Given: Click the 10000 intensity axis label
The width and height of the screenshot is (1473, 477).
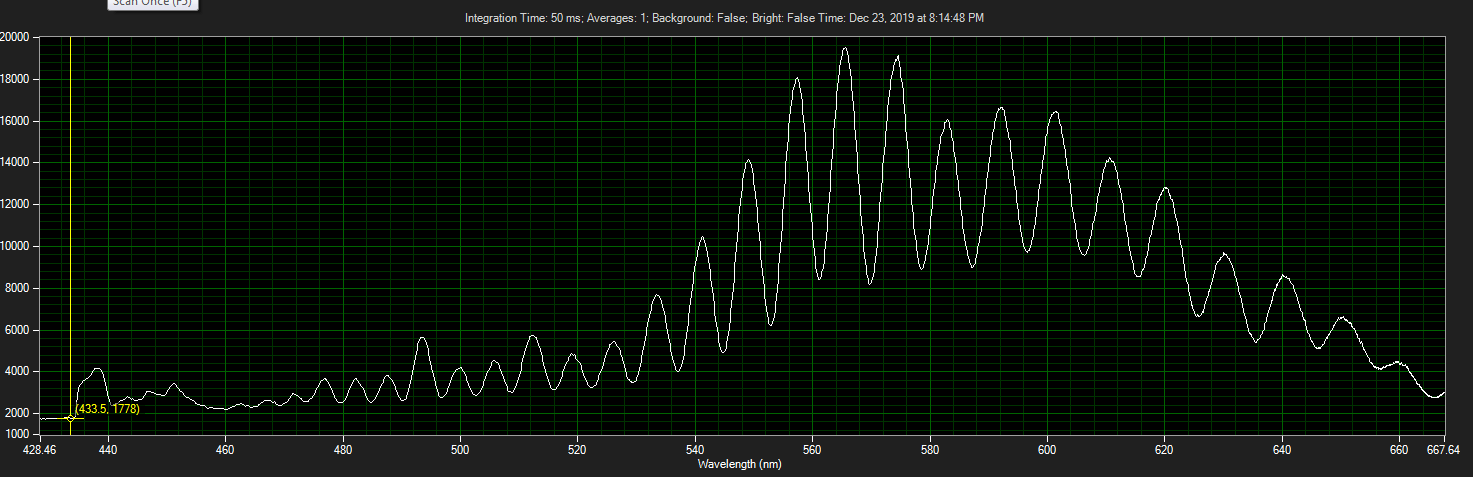Looking at the screenshot, I should [16, 246].
